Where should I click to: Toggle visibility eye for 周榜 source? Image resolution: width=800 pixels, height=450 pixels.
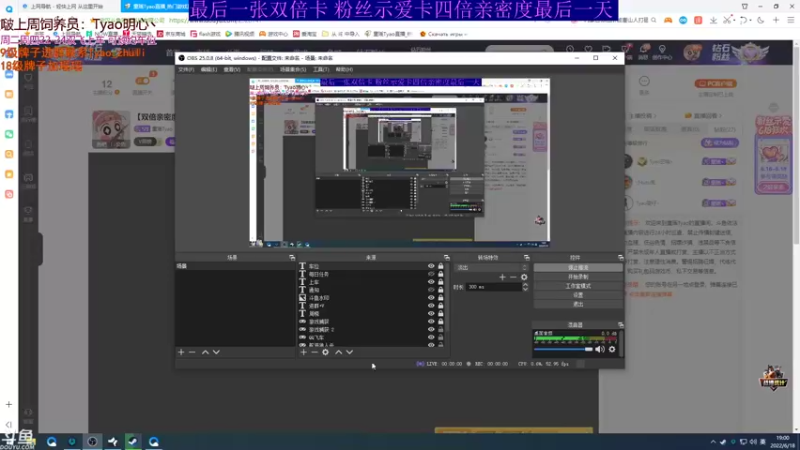[431, 313]
